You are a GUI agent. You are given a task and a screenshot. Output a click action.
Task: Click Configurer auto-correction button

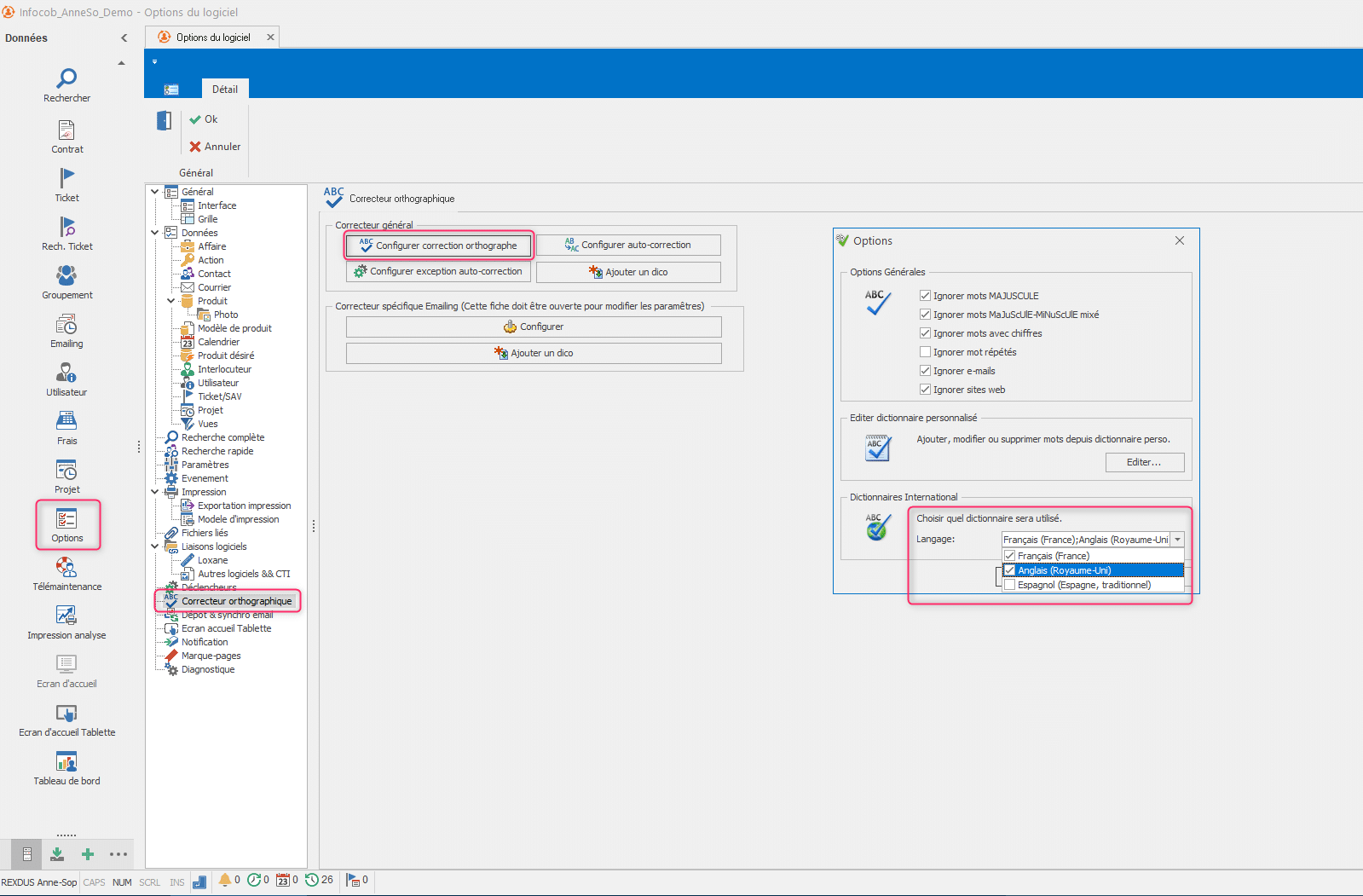pyautogui.click(x=628, y=246)
